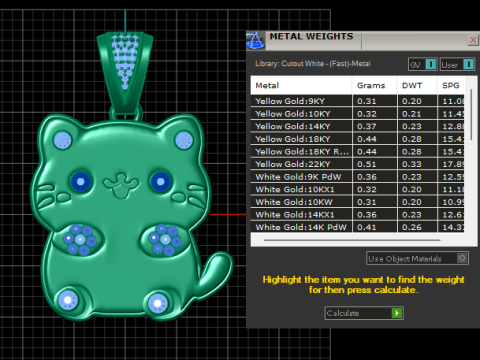Screen dimensions: 480x360
Task: Click the left paw gem cluster
Action: (80, 239)
